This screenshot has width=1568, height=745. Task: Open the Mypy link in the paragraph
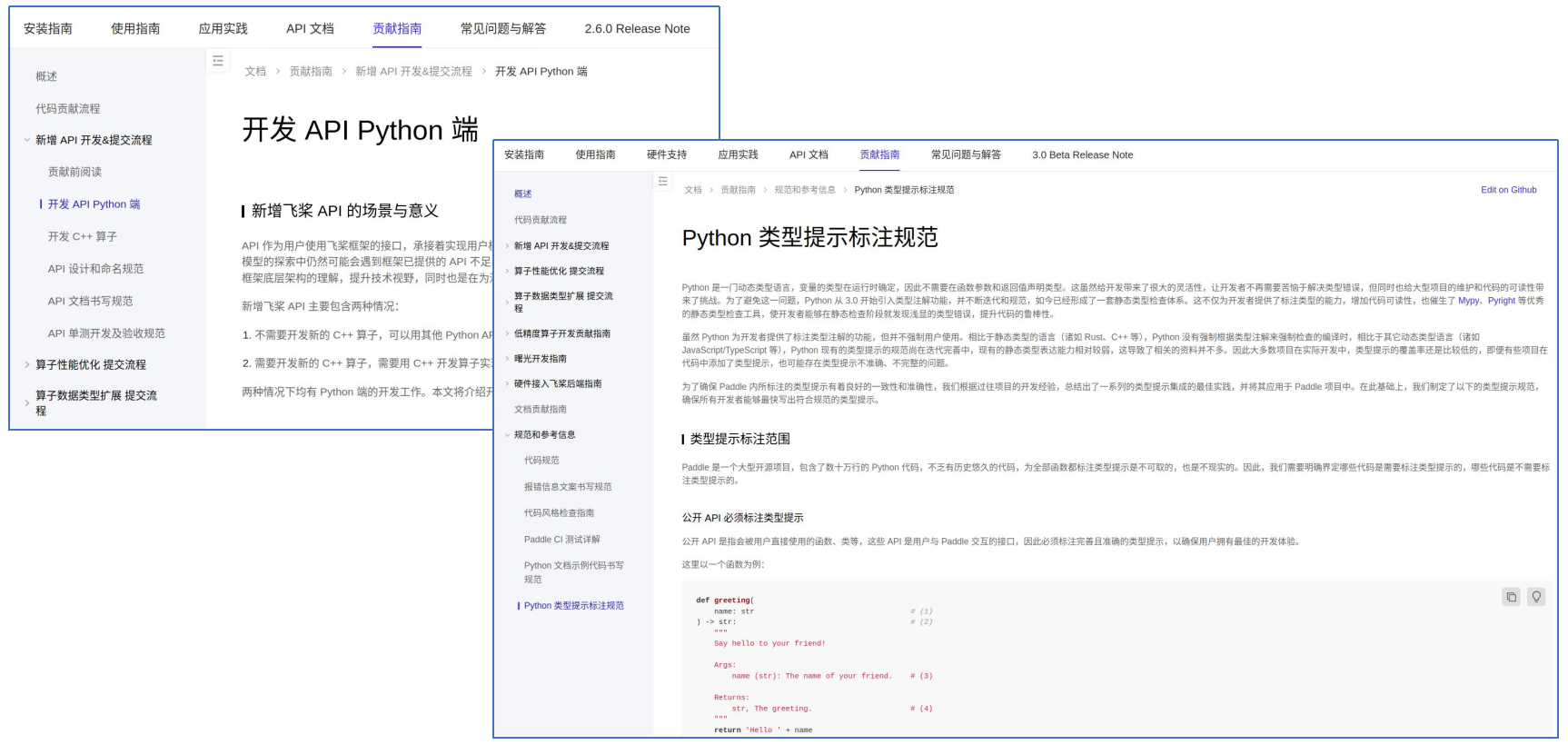1468,301
